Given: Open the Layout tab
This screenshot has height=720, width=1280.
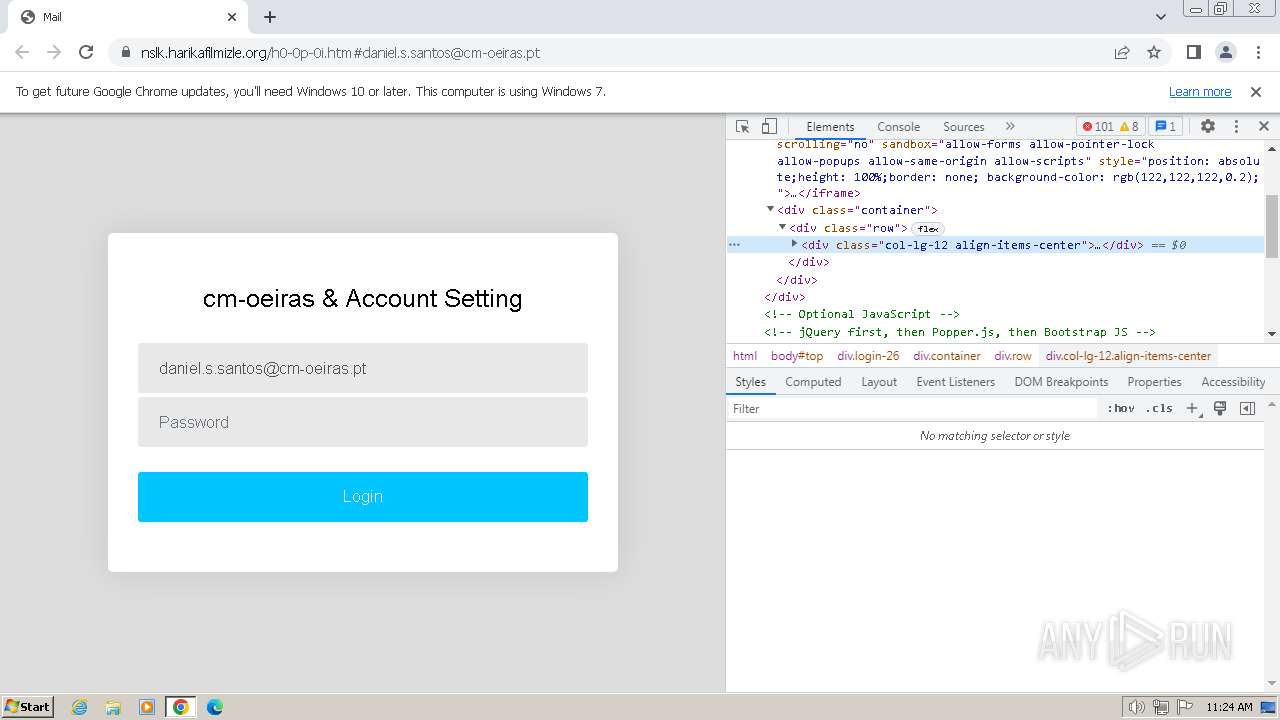Looking at the screenshot, I should pyautogui.click(x=879, y=382).
